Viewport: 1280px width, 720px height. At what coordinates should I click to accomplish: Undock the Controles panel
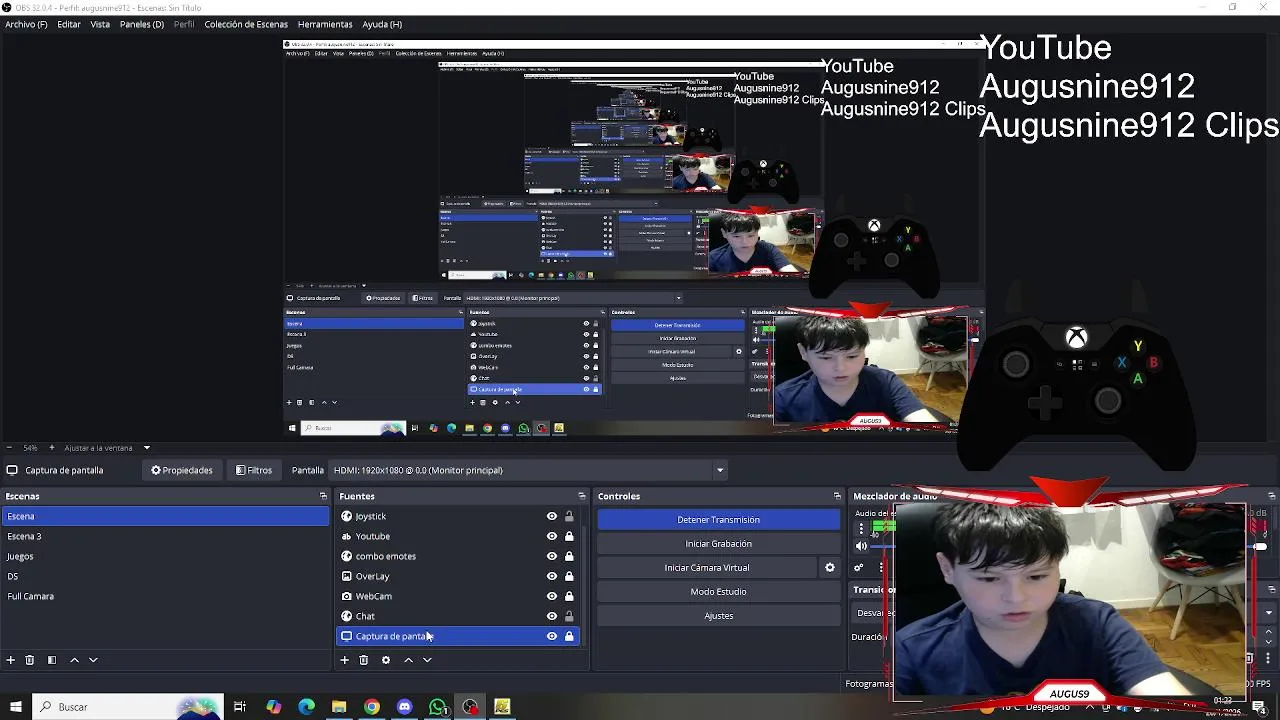coord(837,496)
